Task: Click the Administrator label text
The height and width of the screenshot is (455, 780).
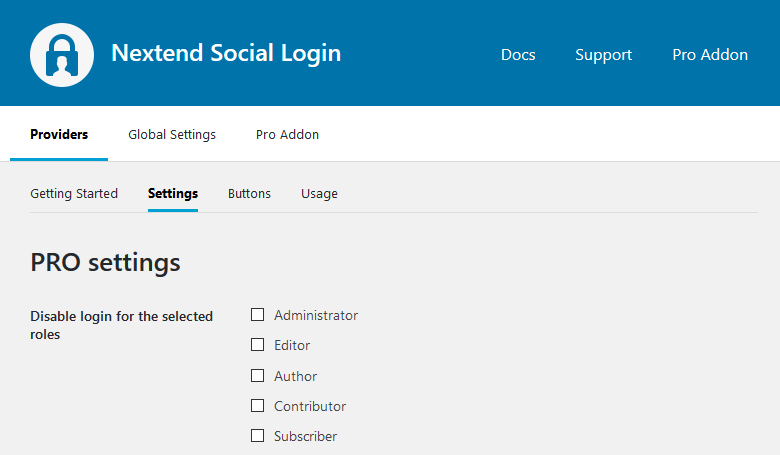Action: (x=316, y=315)
